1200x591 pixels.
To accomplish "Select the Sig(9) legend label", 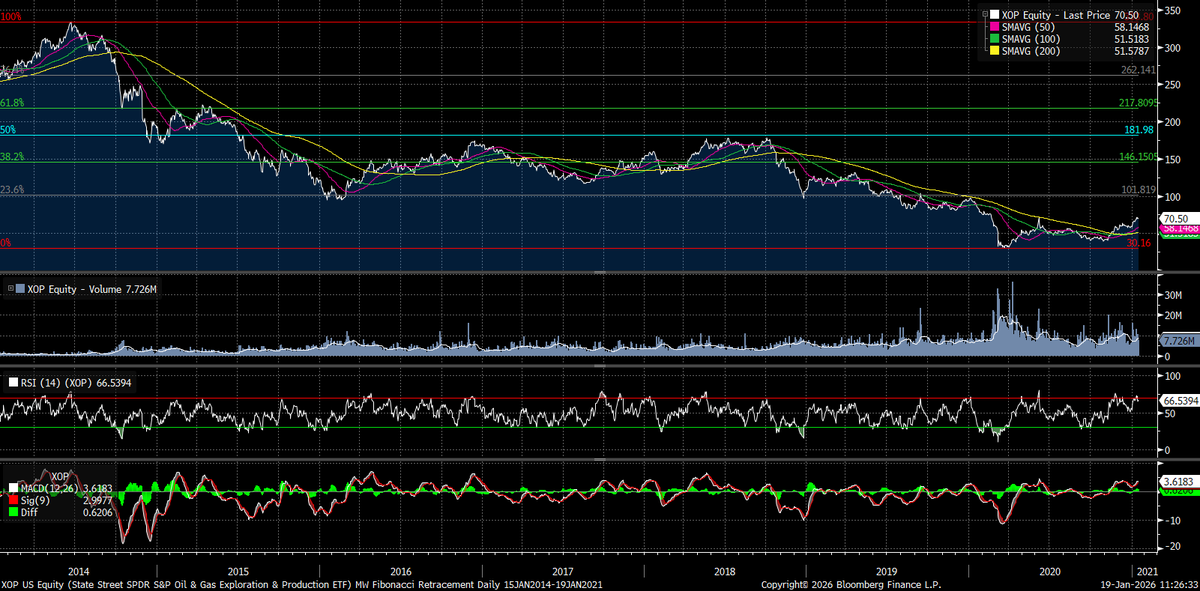I will tap(34, 499).
